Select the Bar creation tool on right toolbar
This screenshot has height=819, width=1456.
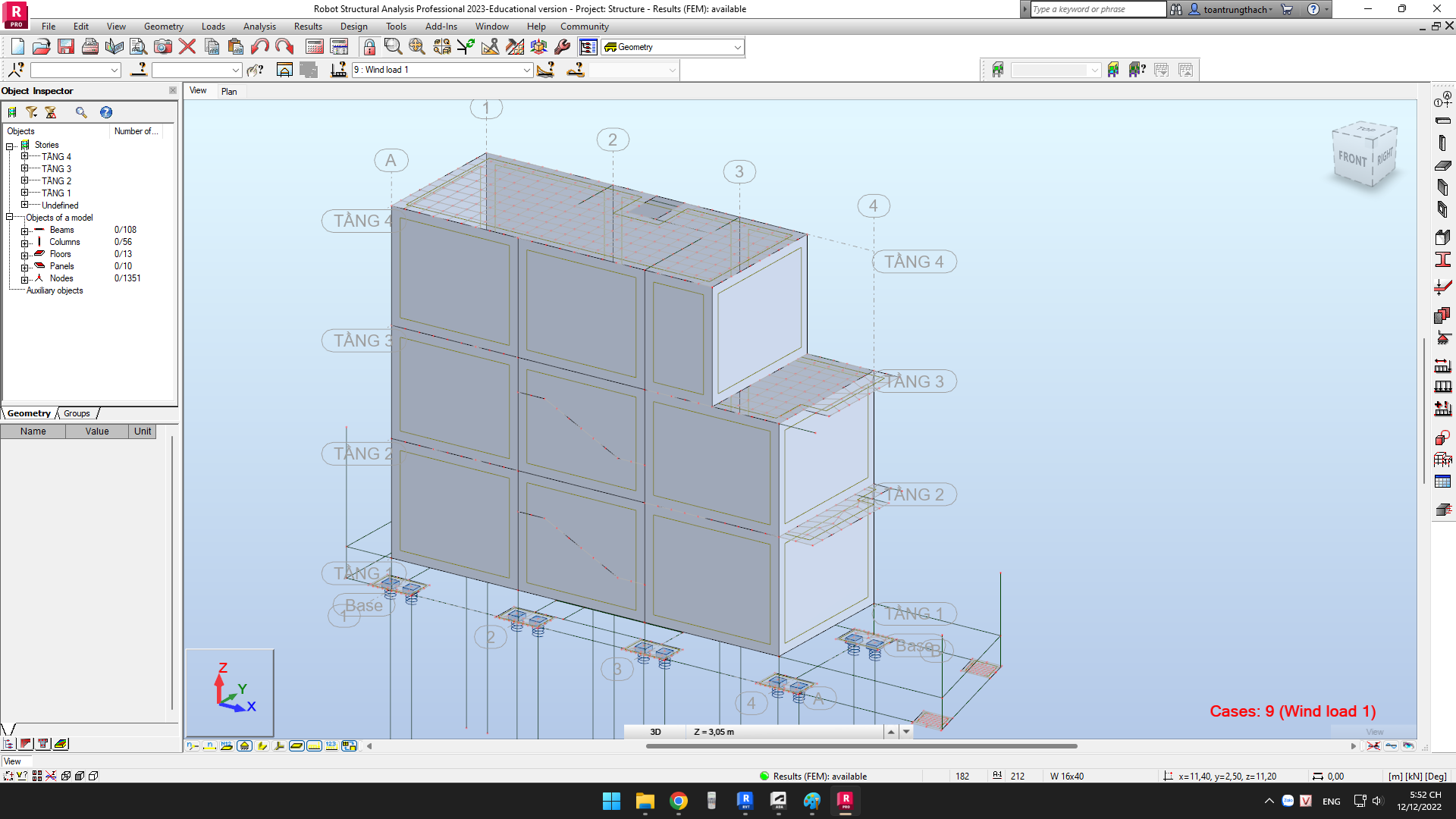pos(1443,121)
